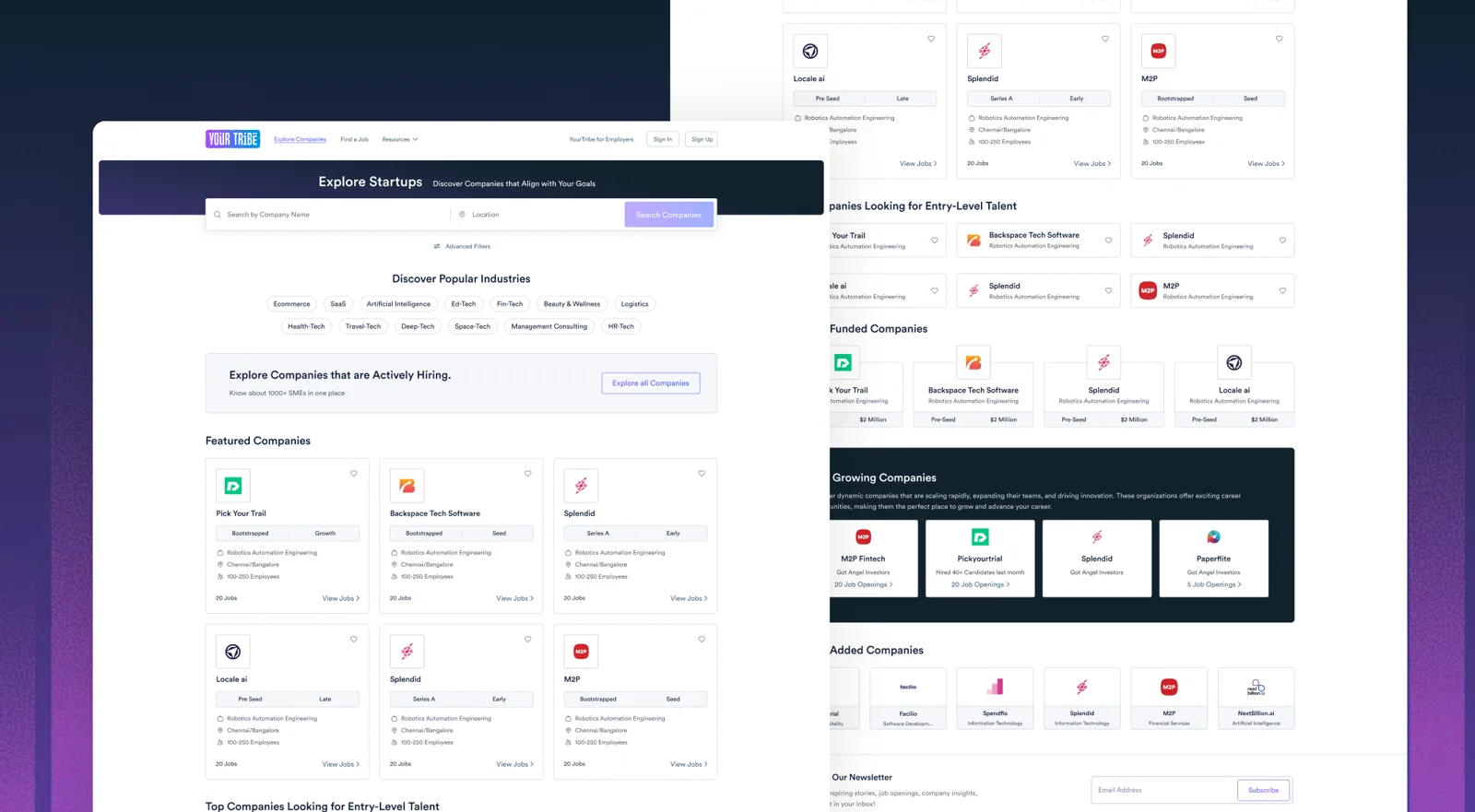Click the M2P logo in the entry-level talent list
Screen dimensions: 1475x812
pos(1148,290)
